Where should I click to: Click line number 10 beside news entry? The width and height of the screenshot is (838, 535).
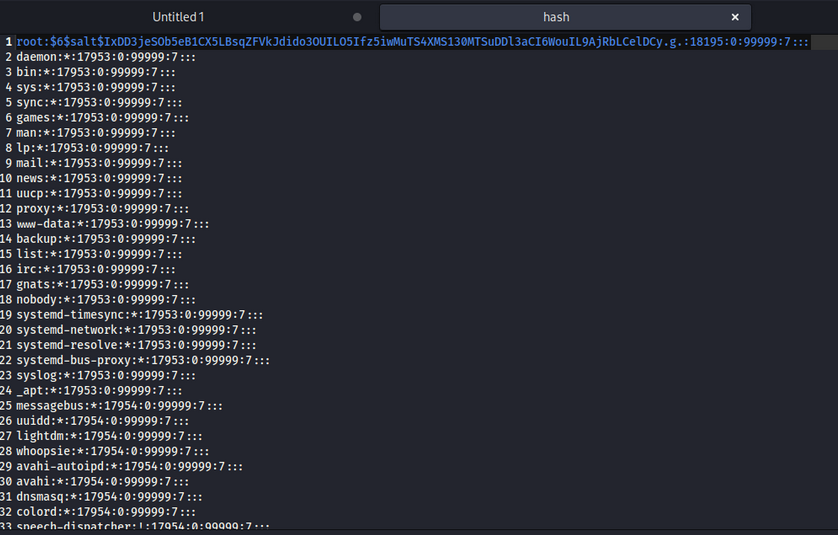[7, 178]
